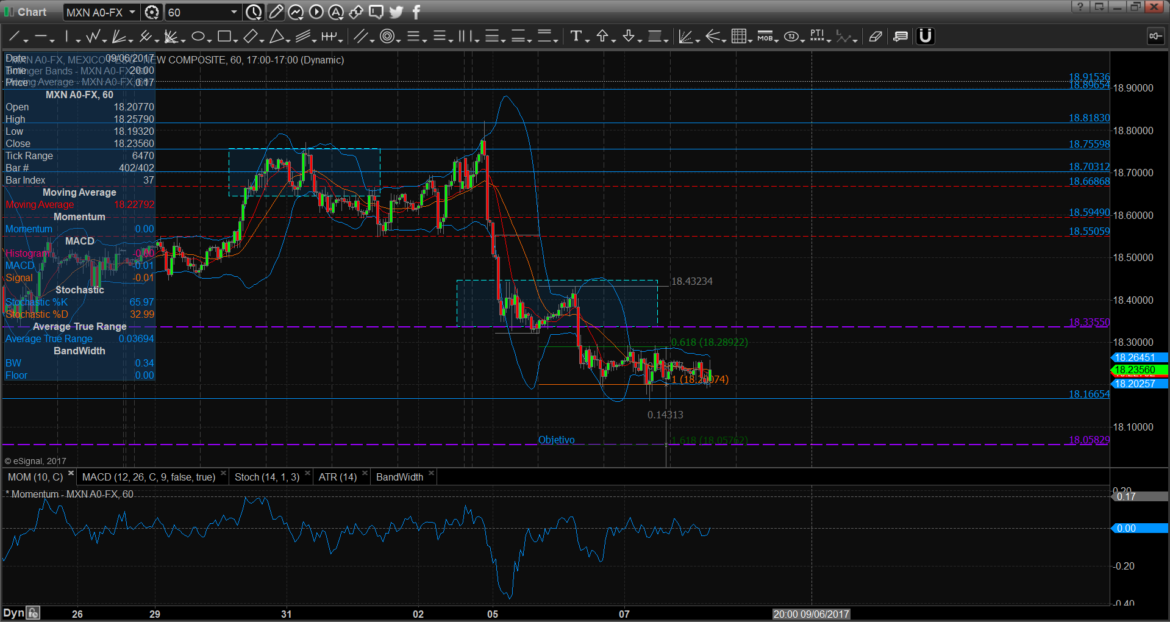The height and width of the screenshot is (622, 1170).
Task: Toggle the magnet snap mode
Action: 925,36
